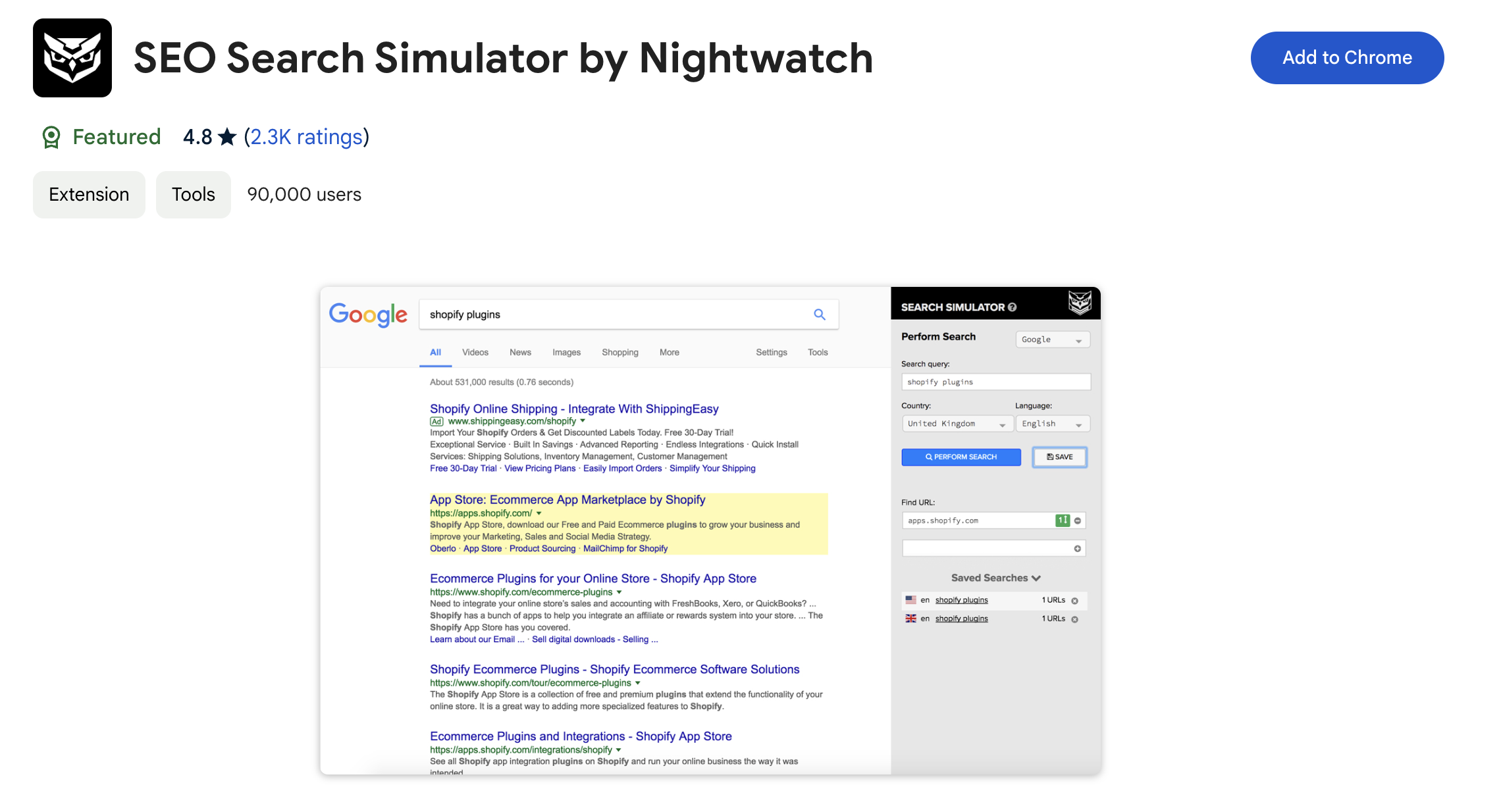Image resolution: width=1501 pixels, height=812 pixels.
Task: Click the Tools category chip
Action: point(194,195)
